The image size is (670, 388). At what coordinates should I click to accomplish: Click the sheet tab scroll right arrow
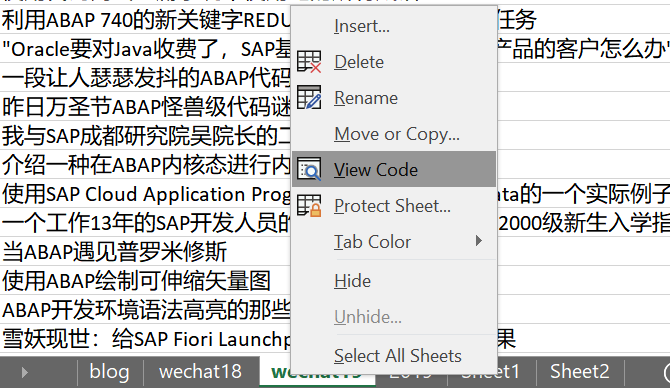point(24,373)
